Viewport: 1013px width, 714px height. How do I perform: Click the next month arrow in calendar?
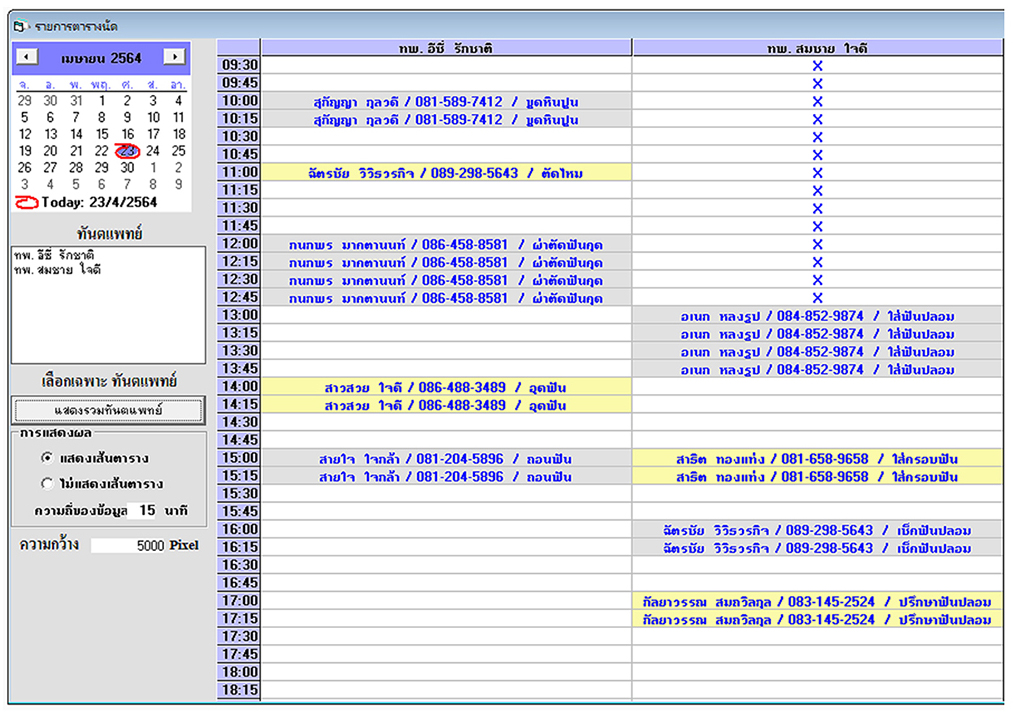(174, 58)
